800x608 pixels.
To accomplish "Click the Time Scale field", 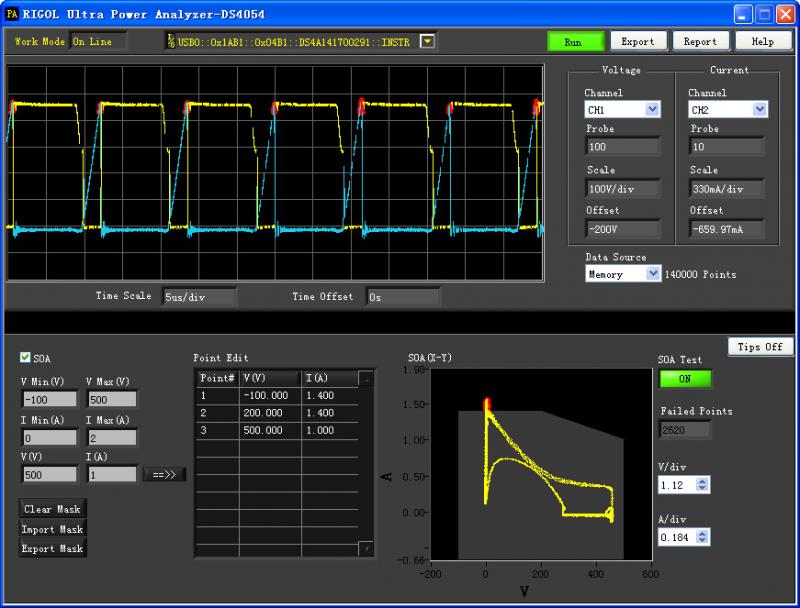I will pyautogui.click(x=198, y=296).
